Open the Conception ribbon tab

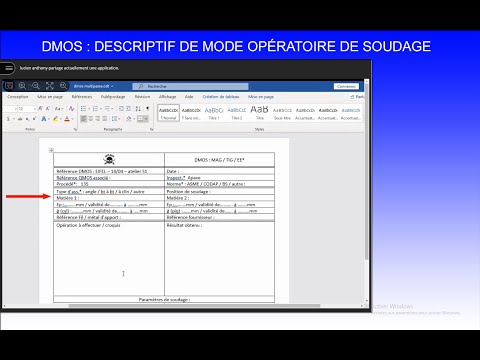point(18,97)
